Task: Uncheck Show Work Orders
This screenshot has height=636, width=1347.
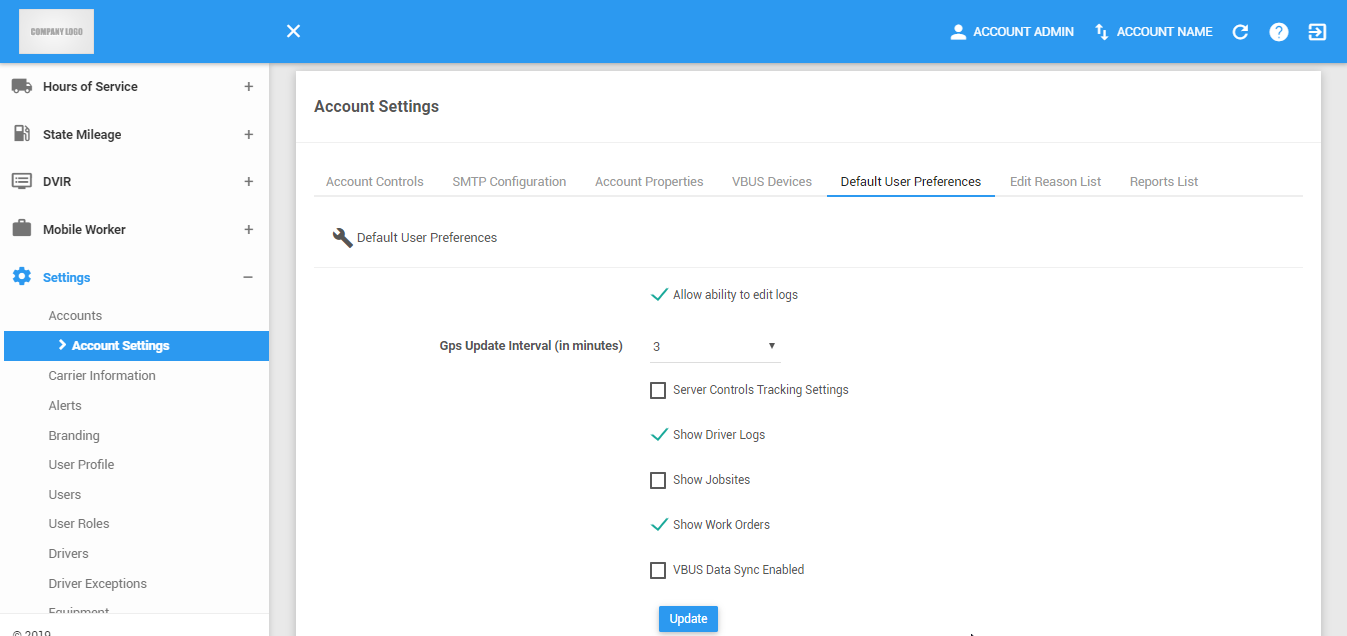Action: [659, 524]
